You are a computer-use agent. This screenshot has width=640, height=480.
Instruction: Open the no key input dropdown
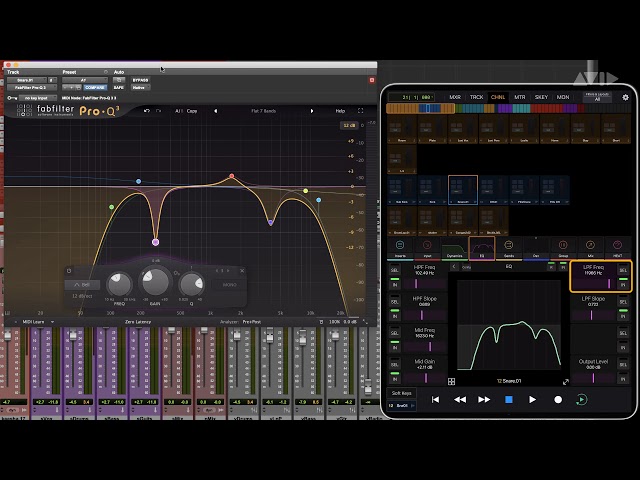click(37, 98)
